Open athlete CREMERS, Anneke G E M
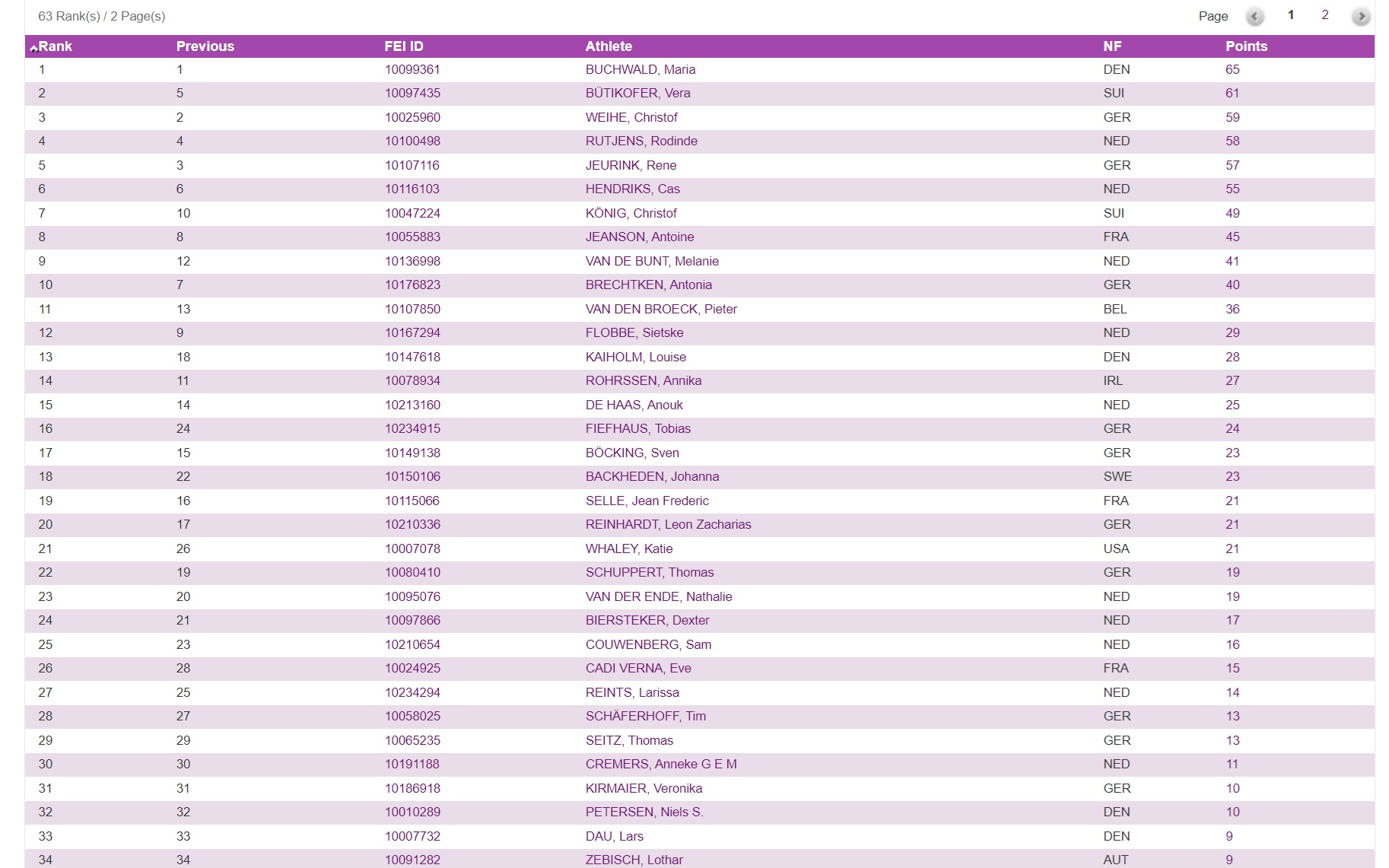This screenshot has width=1389, height=868. [661, 764]
